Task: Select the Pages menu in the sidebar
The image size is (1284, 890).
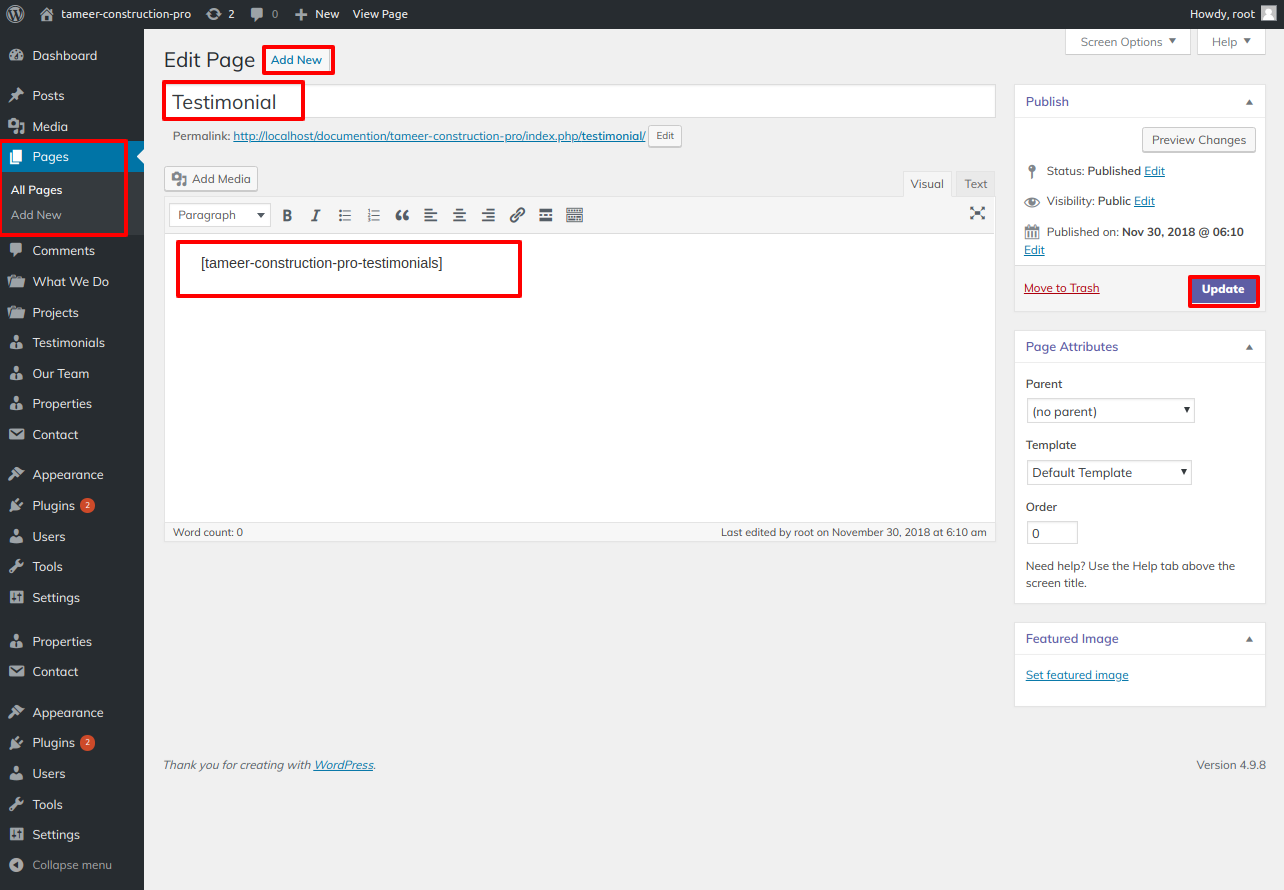Action: [72, 157]
